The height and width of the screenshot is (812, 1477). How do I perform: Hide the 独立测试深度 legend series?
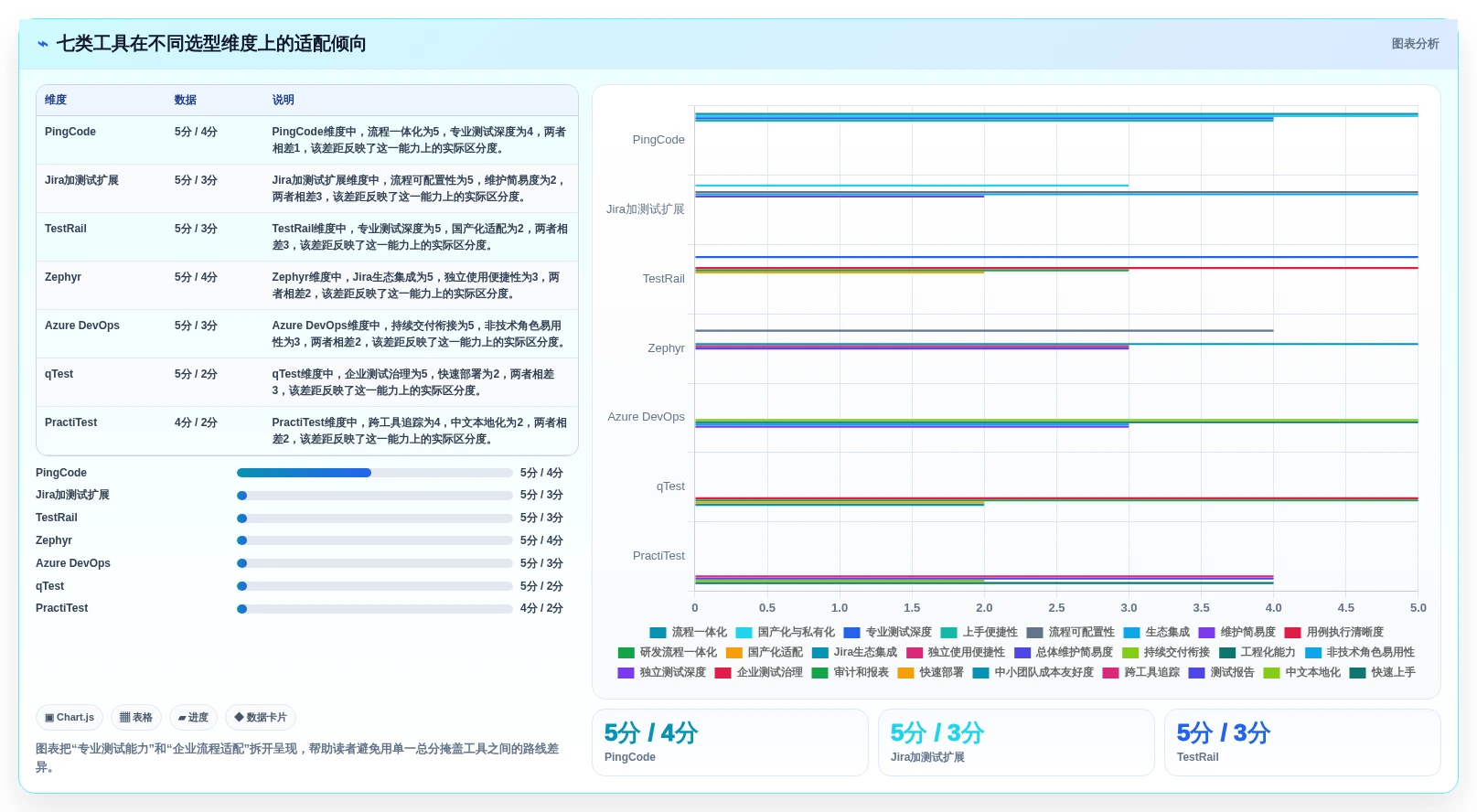click(x=662, y=672)
